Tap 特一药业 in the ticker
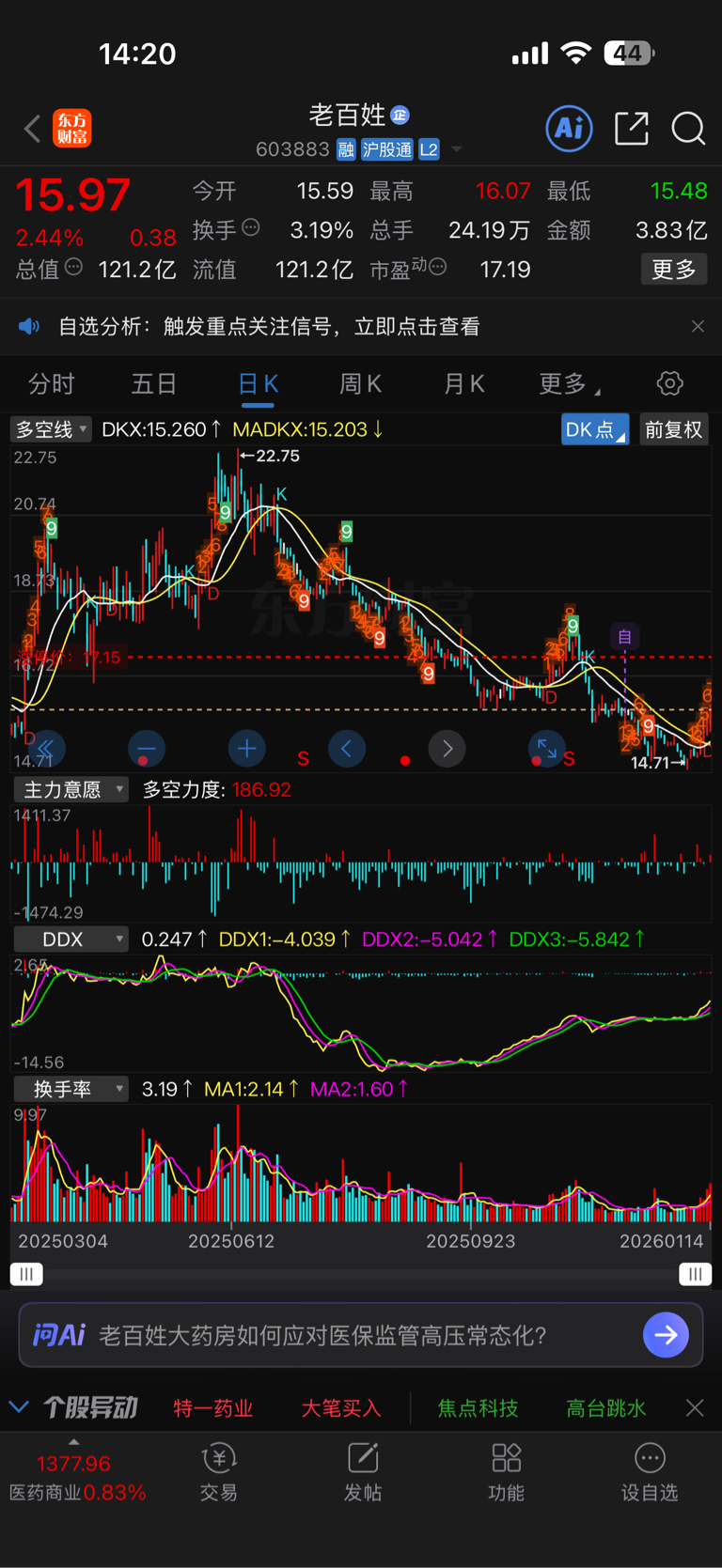Viewport: 722px width, 1568px height. point(213,1407)
